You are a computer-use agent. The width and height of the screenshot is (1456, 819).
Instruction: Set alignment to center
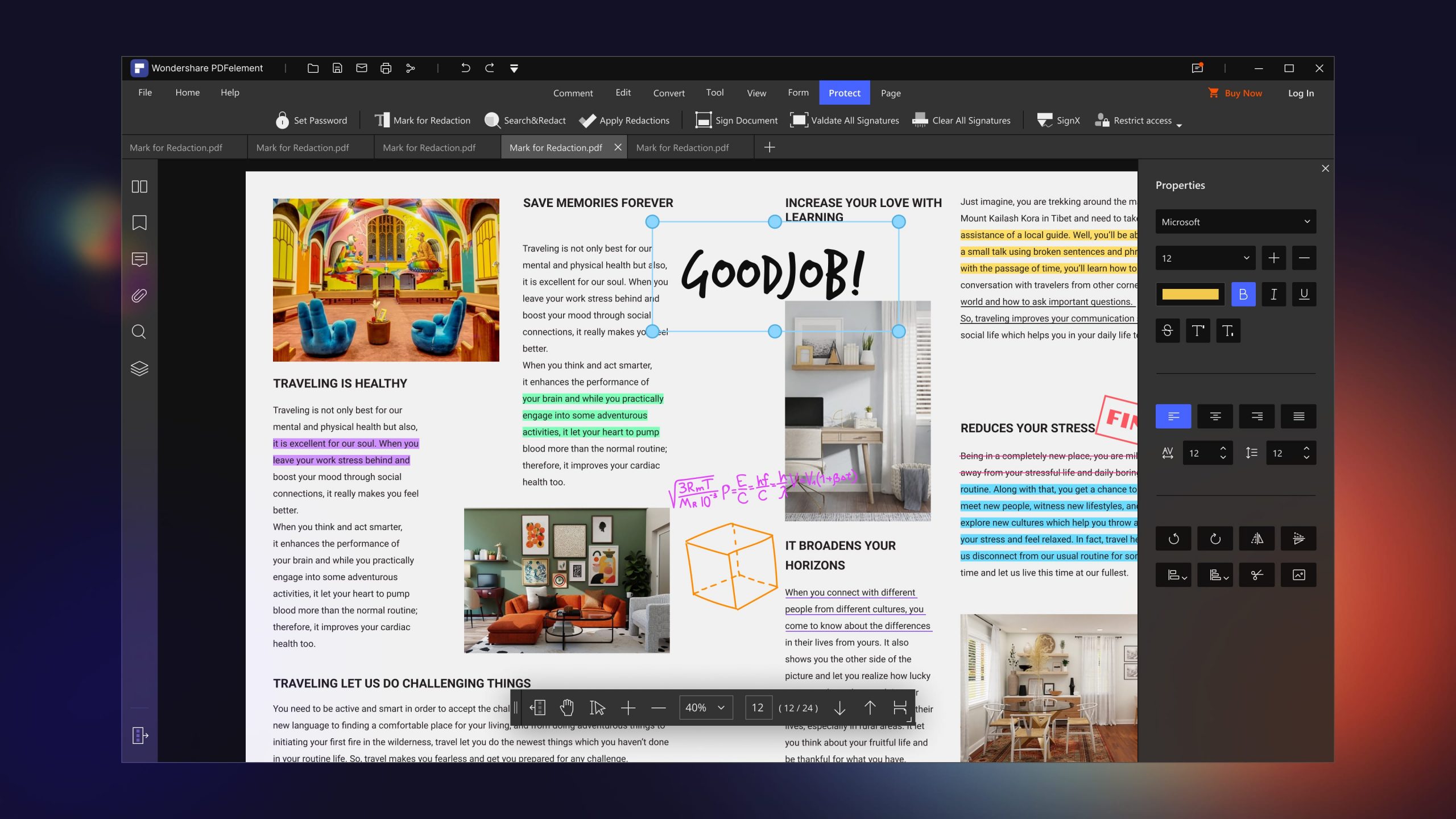1215,416
